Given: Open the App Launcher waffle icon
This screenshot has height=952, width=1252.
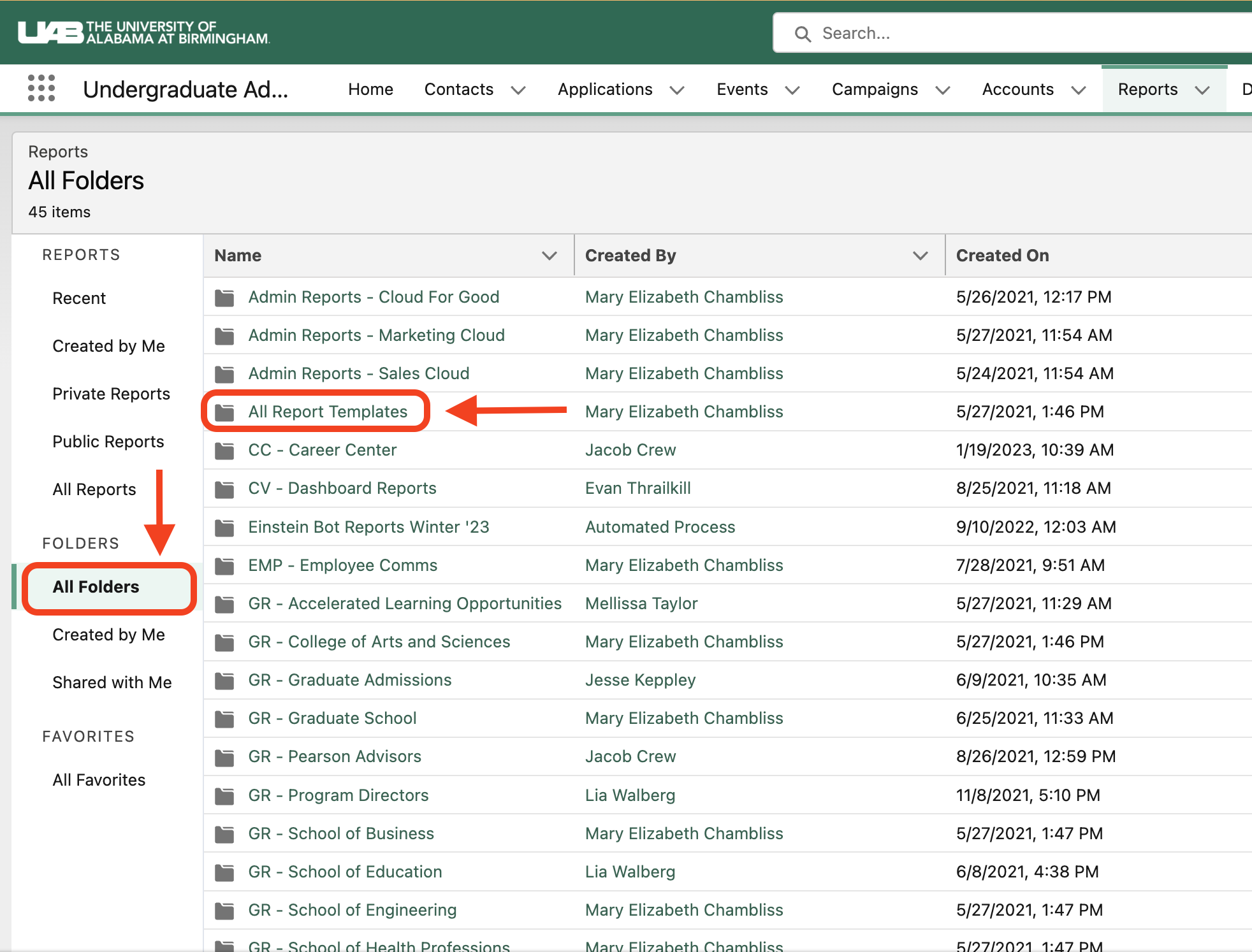Looking at the screenshot, I should (40, 88).
